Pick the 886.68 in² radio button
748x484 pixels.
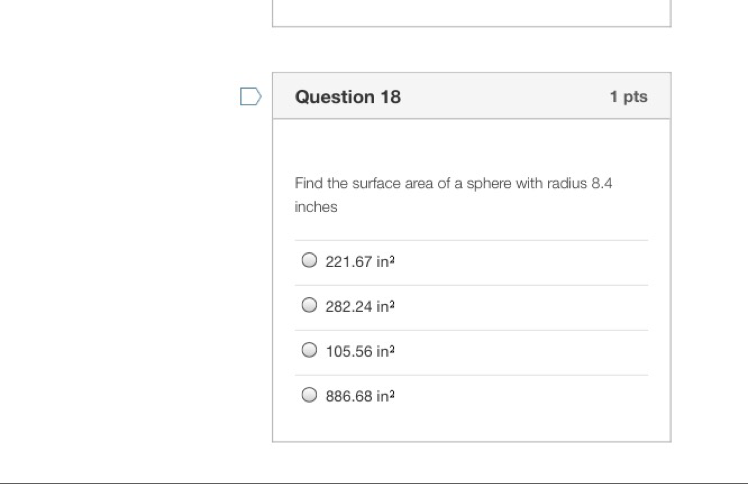point(309,396)
